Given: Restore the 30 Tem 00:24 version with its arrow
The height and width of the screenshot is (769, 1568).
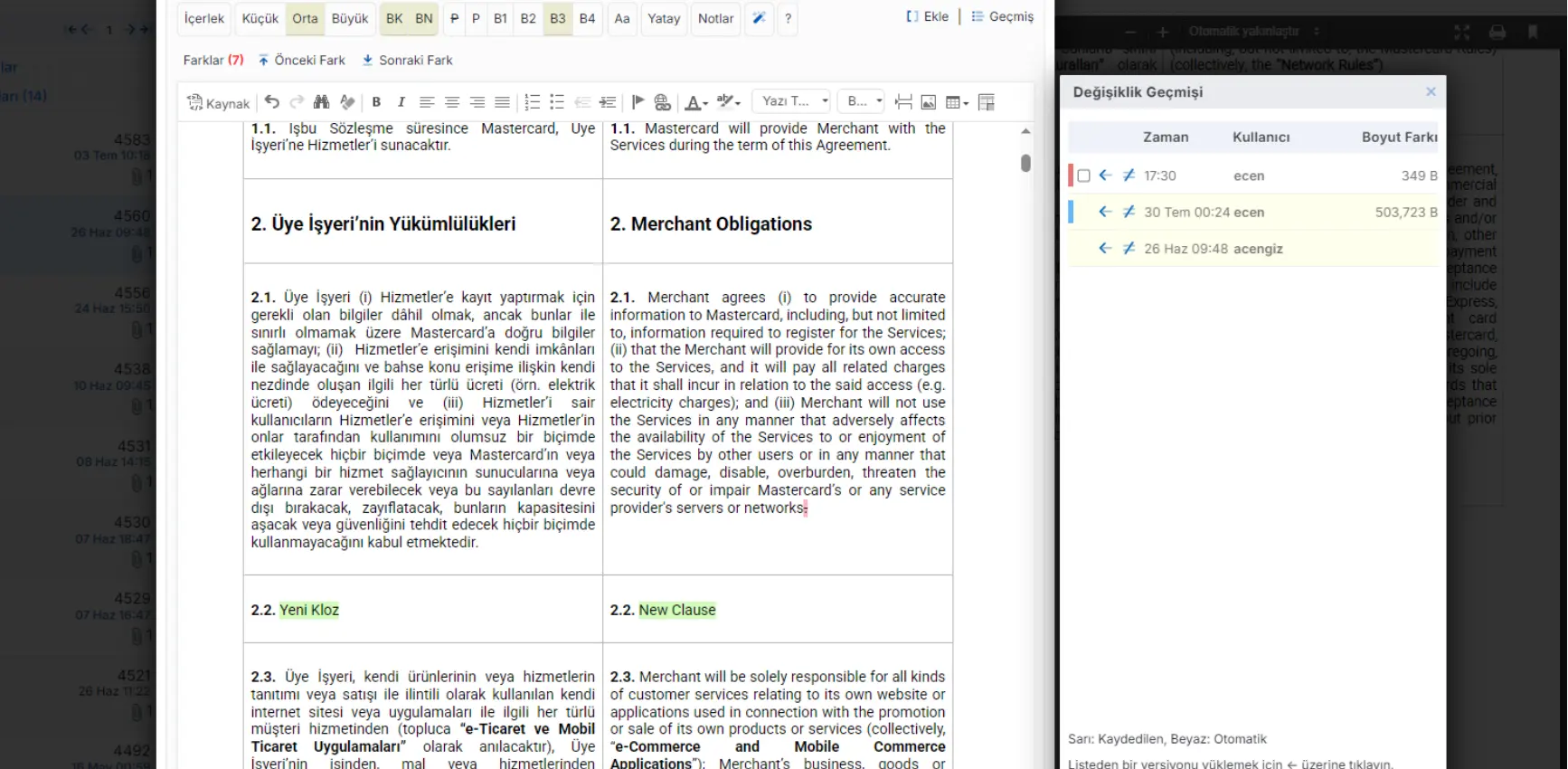Looking at the screenshot, I should click(x=1105, y=212).
